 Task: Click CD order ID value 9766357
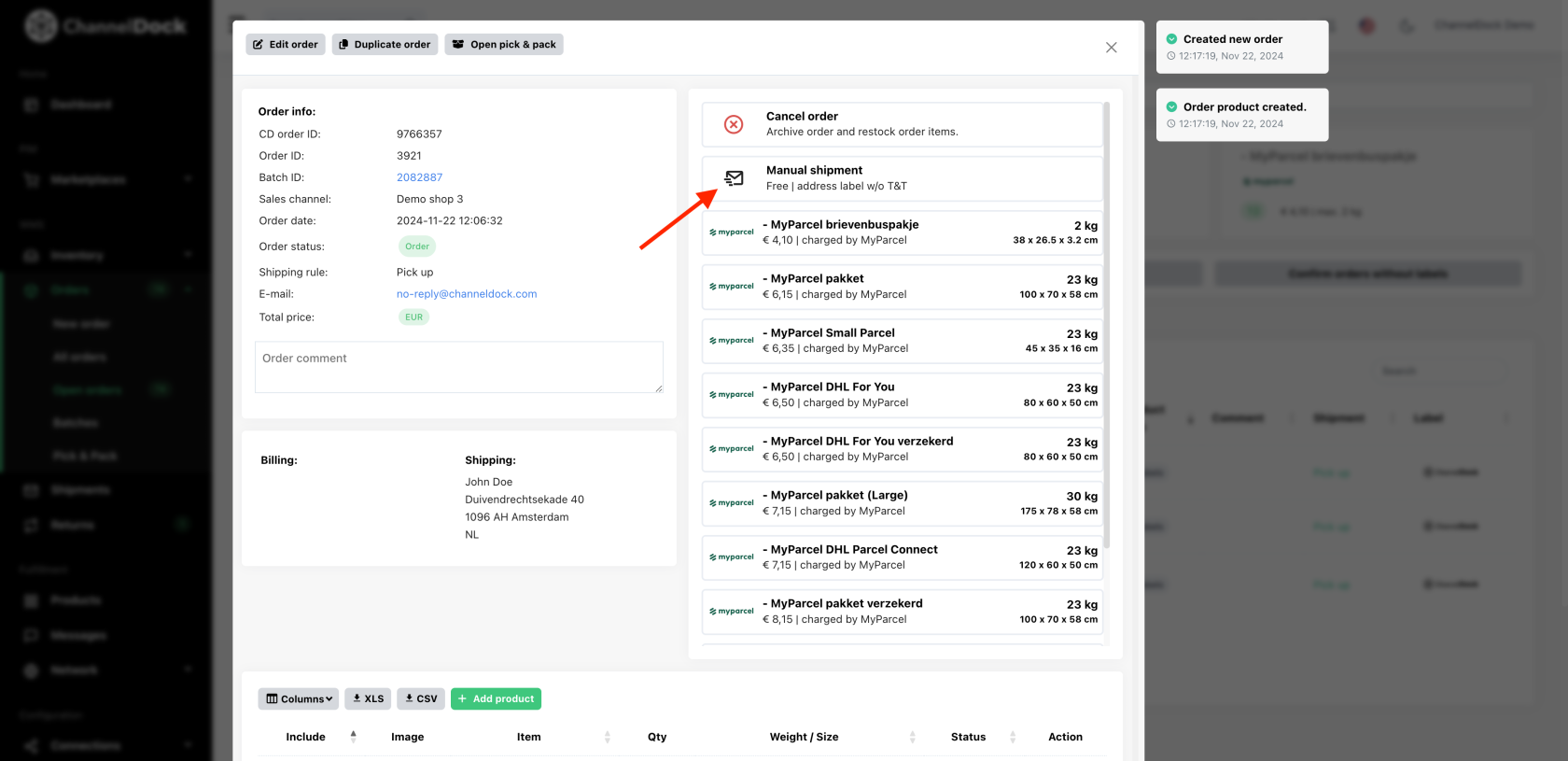419,134
